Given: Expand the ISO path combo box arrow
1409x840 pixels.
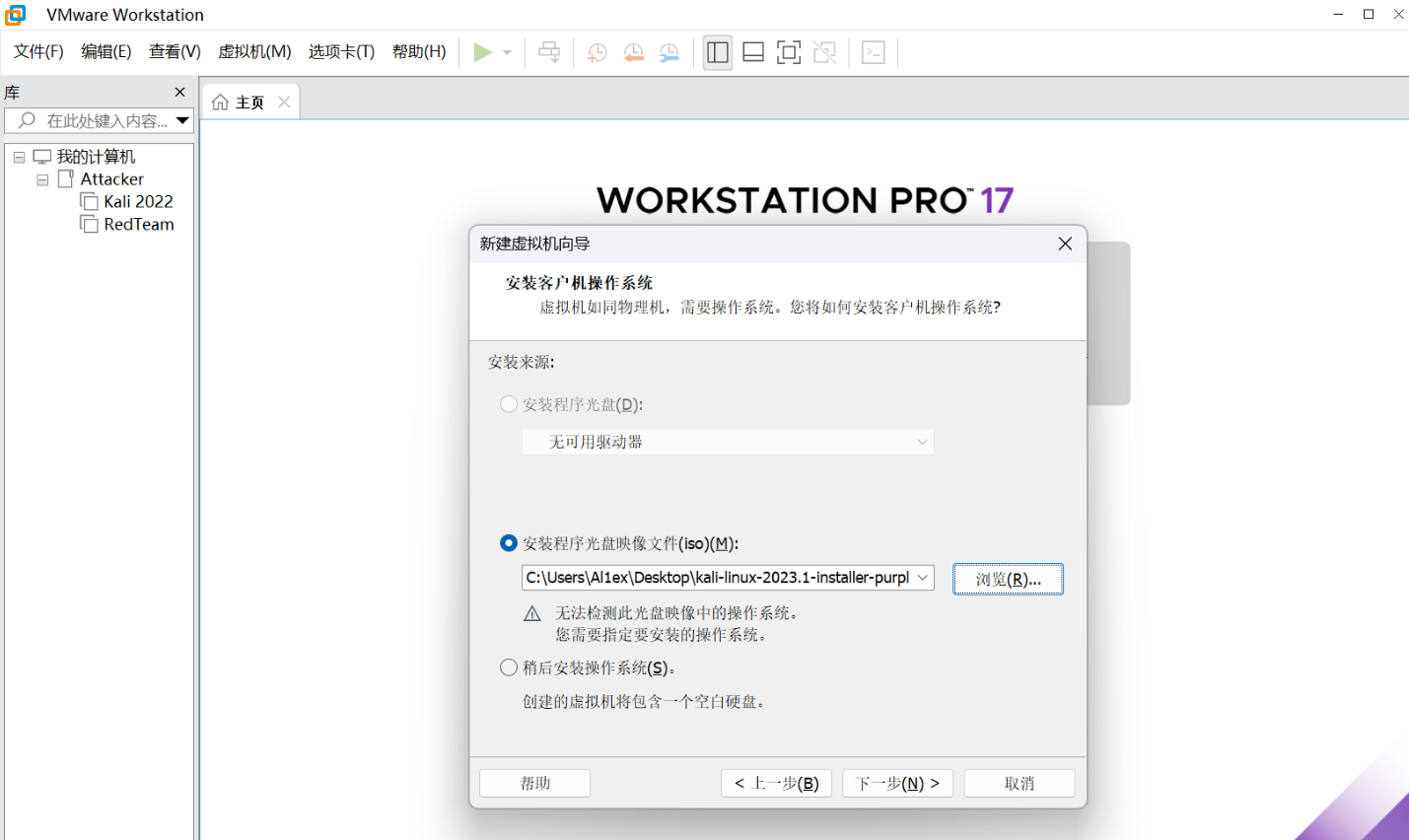Looking at the screenshot, I should click(x=923, y=578).
